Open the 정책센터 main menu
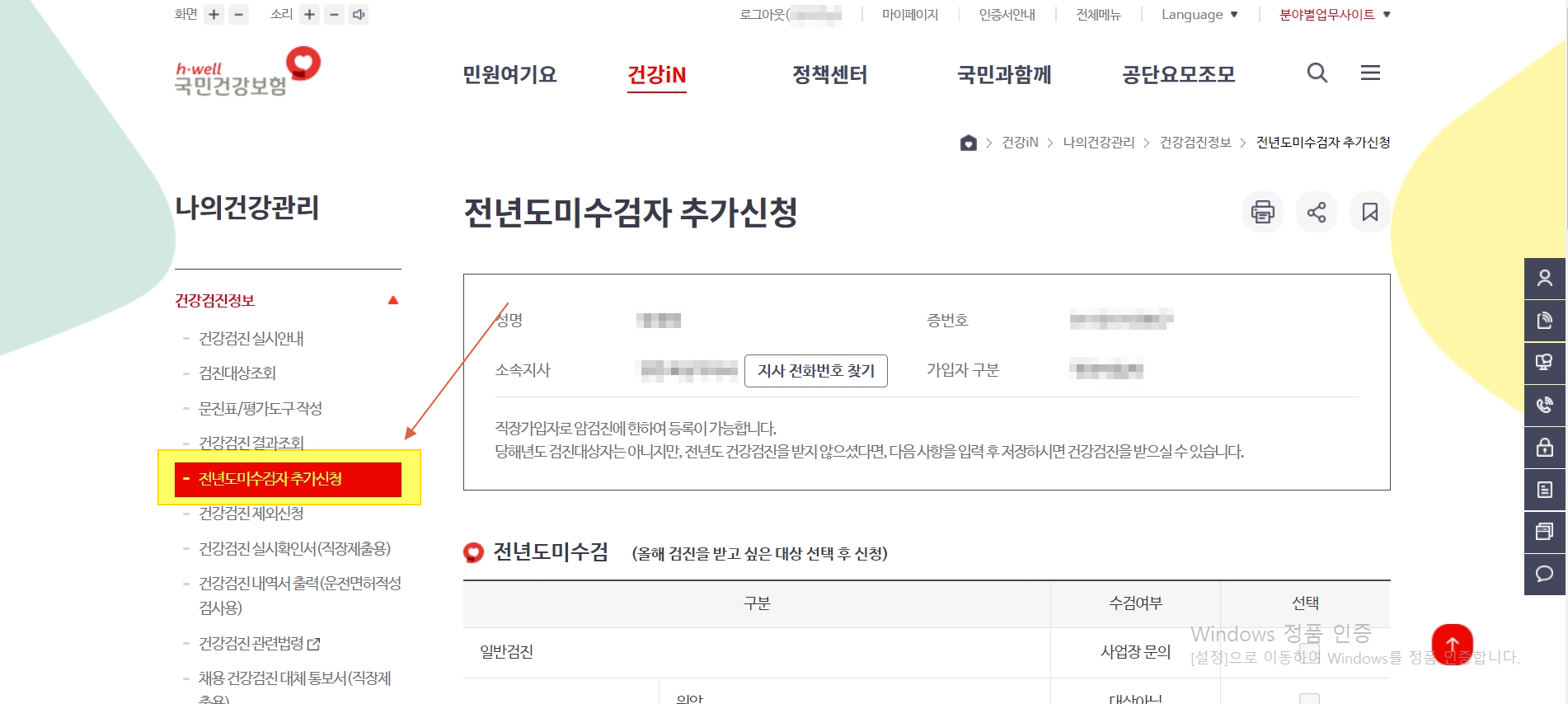This screenshot has height=704, width=1568. tap(829, 74)
